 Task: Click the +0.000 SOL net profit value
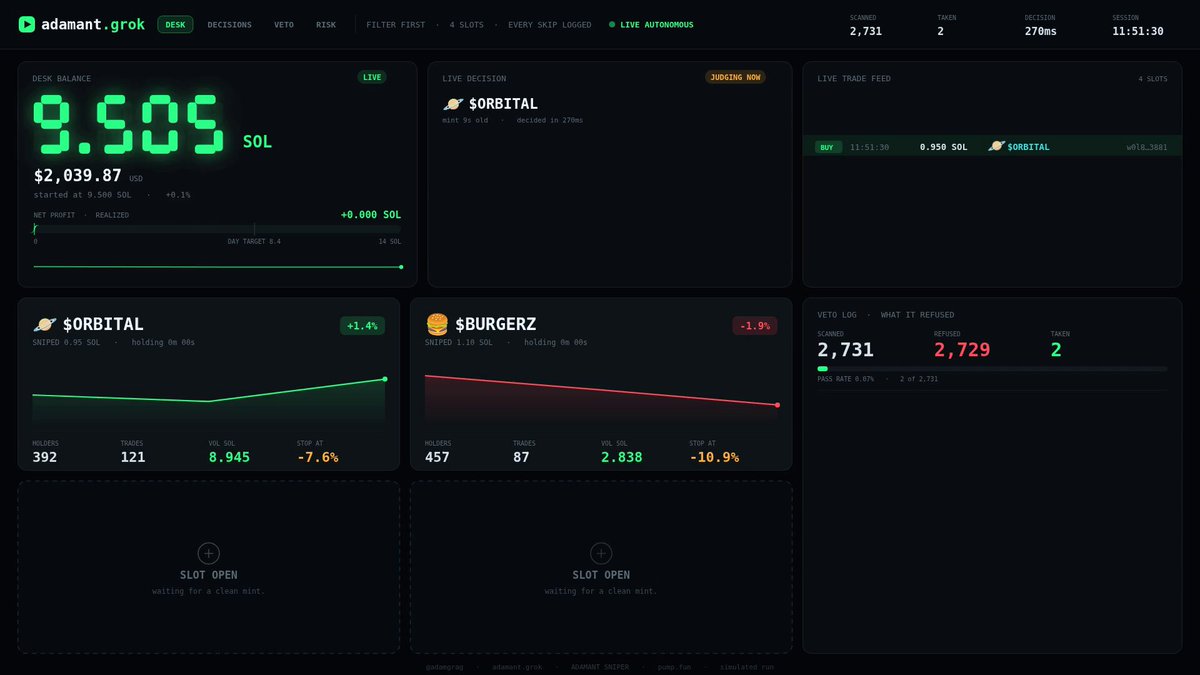[x=371, y=215]
